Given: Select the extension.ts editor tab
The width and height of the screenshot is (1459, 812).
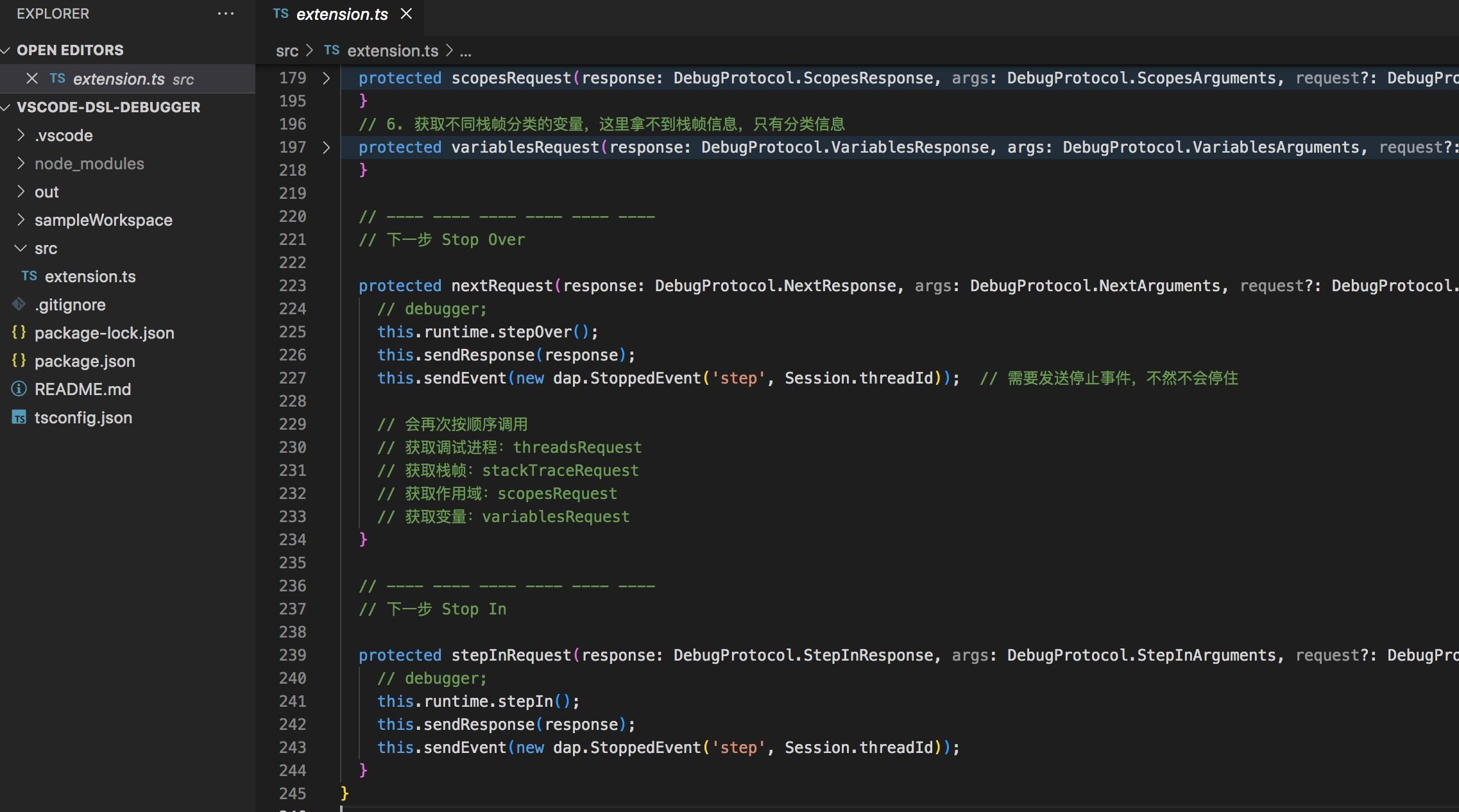Looking at the screenshot, I should pos(341,14).
